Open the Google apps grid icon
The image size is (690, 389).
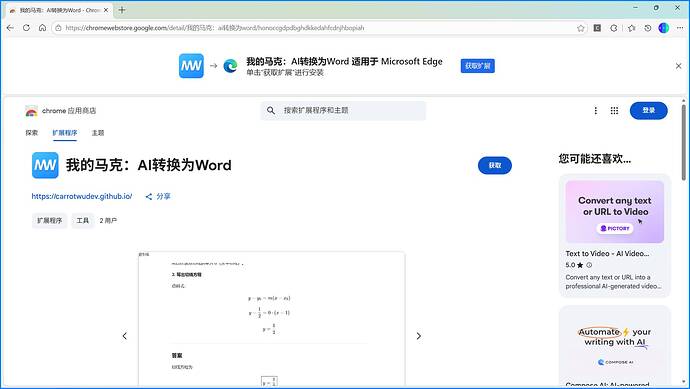[x=614, y=110]
